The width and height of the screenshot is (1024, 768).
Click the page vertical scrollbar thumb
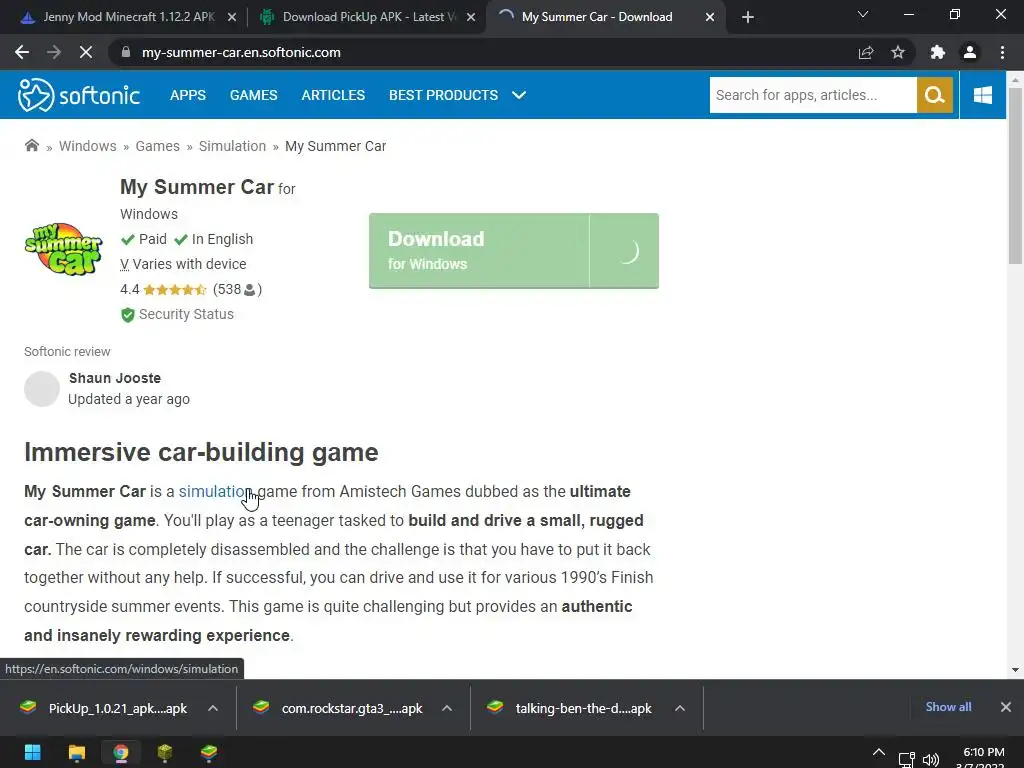point(1015,176)
